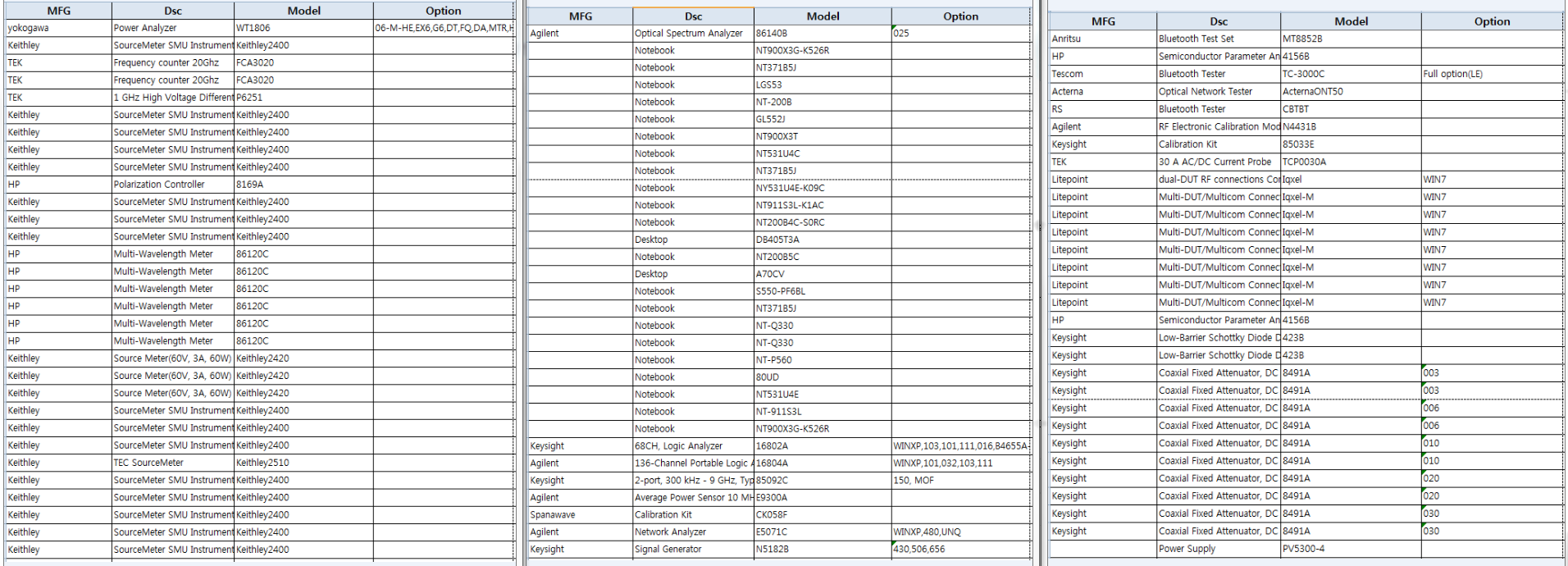Click the Optical Spectrum Analyzer cell
The width and height of the screenshot is (1568, 566).
click(x=689, y=34)
